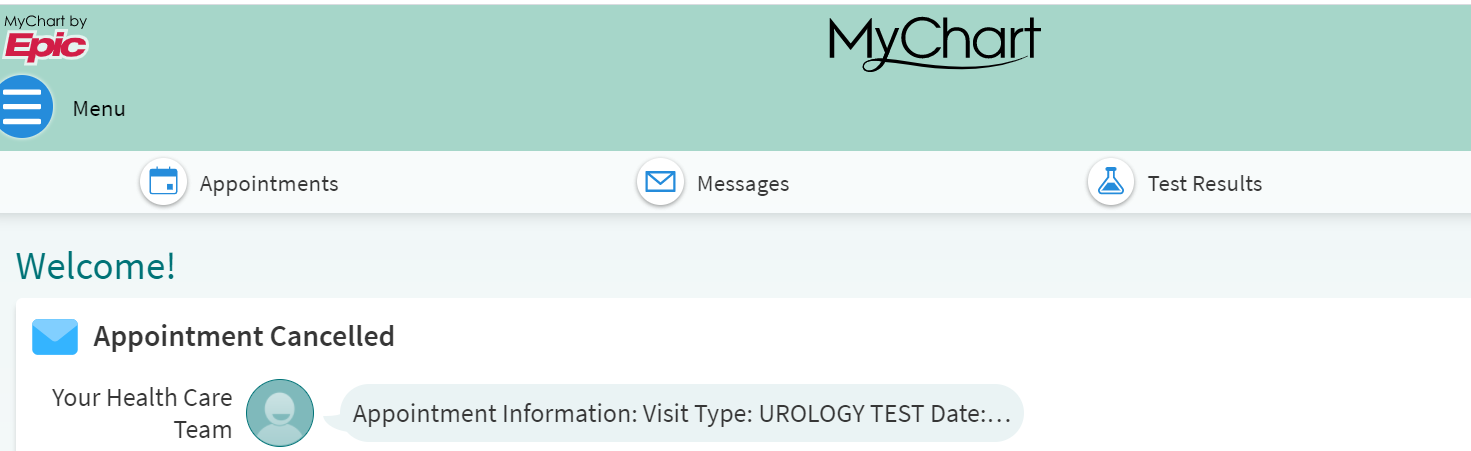Click the blue envelope beside Appointment Cancelled

pos(55,337)
